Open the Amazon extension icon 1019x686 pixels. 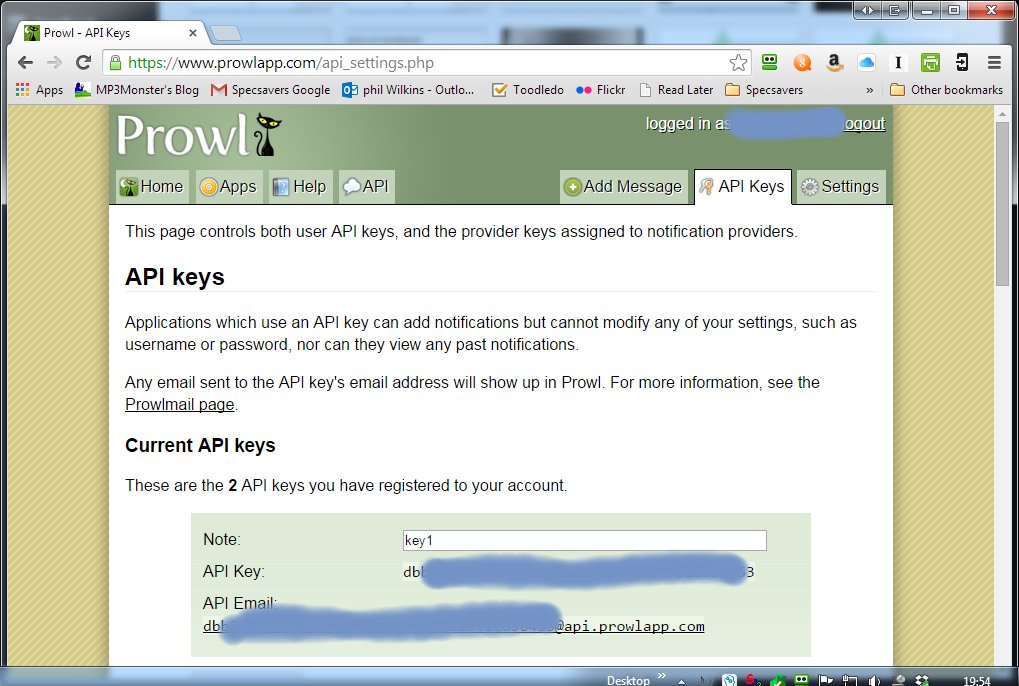click(x=834, y=63)
